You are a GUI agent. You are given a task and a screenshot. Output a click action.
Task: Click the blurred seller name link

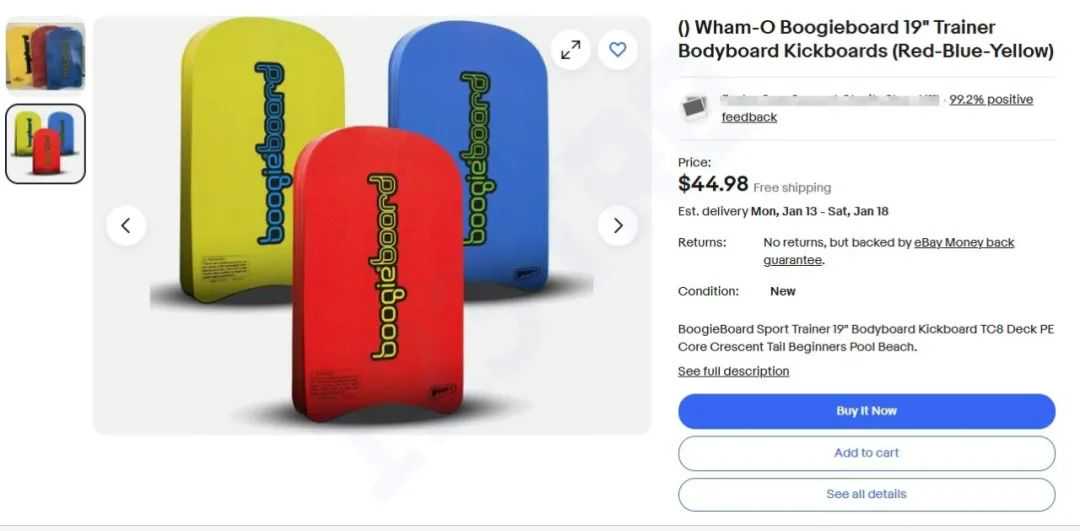click(830, 100)
